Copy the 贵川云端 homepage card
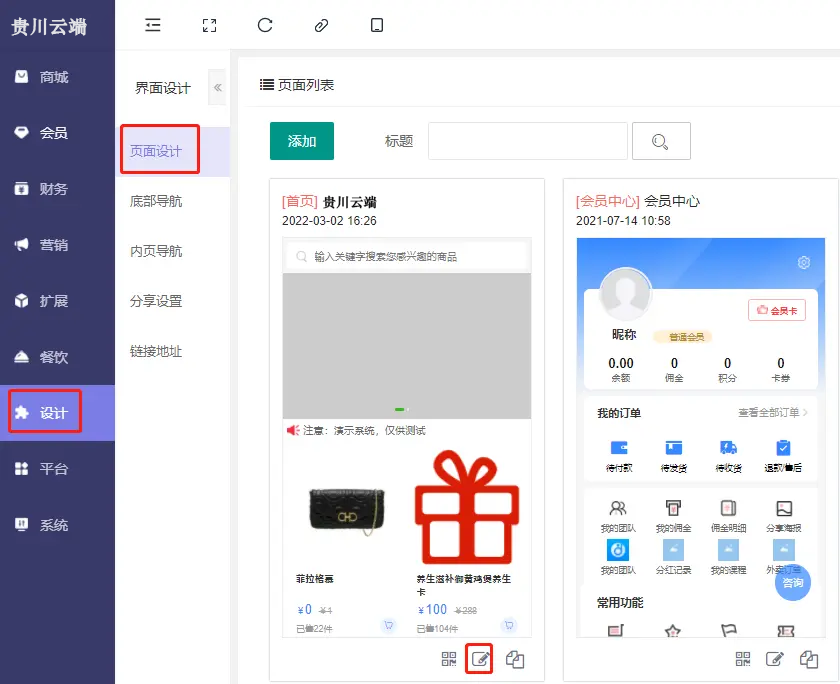The width and height of the screenshot is (840, 684). pos(515,659)
